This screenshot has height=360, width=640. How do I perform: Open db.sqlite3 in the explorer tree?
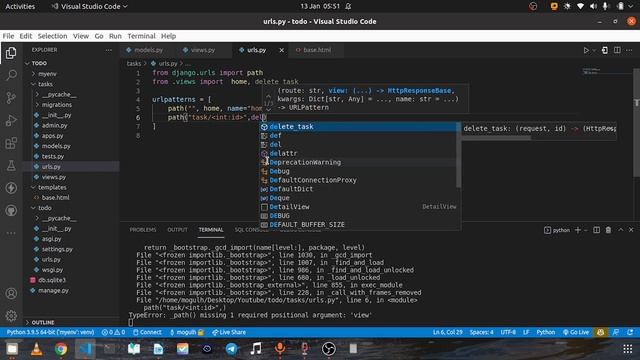(52, 280)
